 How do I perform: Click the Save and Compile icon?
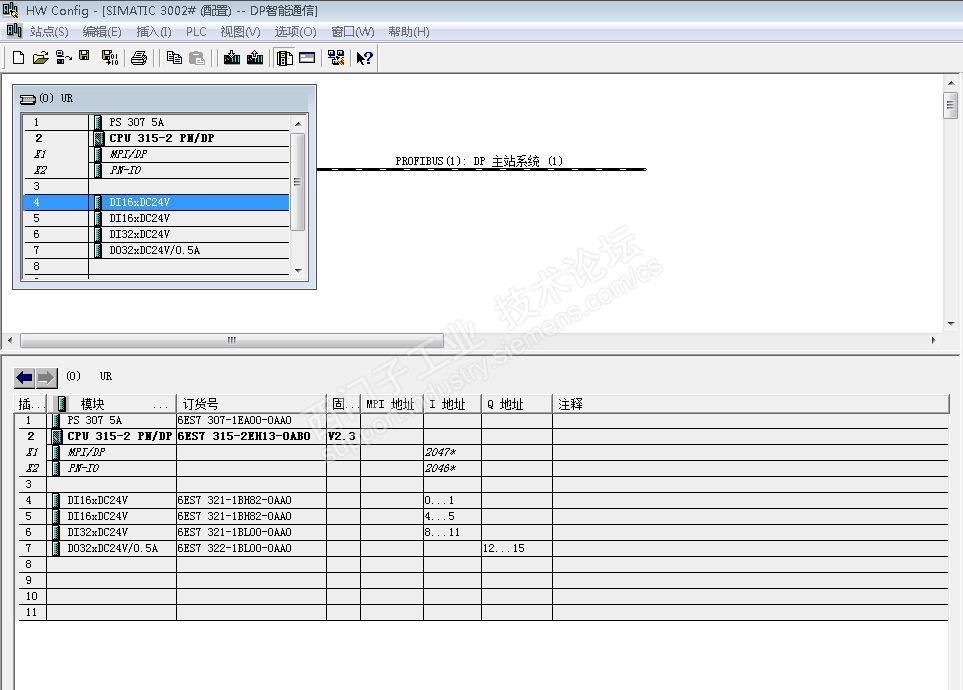click(x=110, y=58)
